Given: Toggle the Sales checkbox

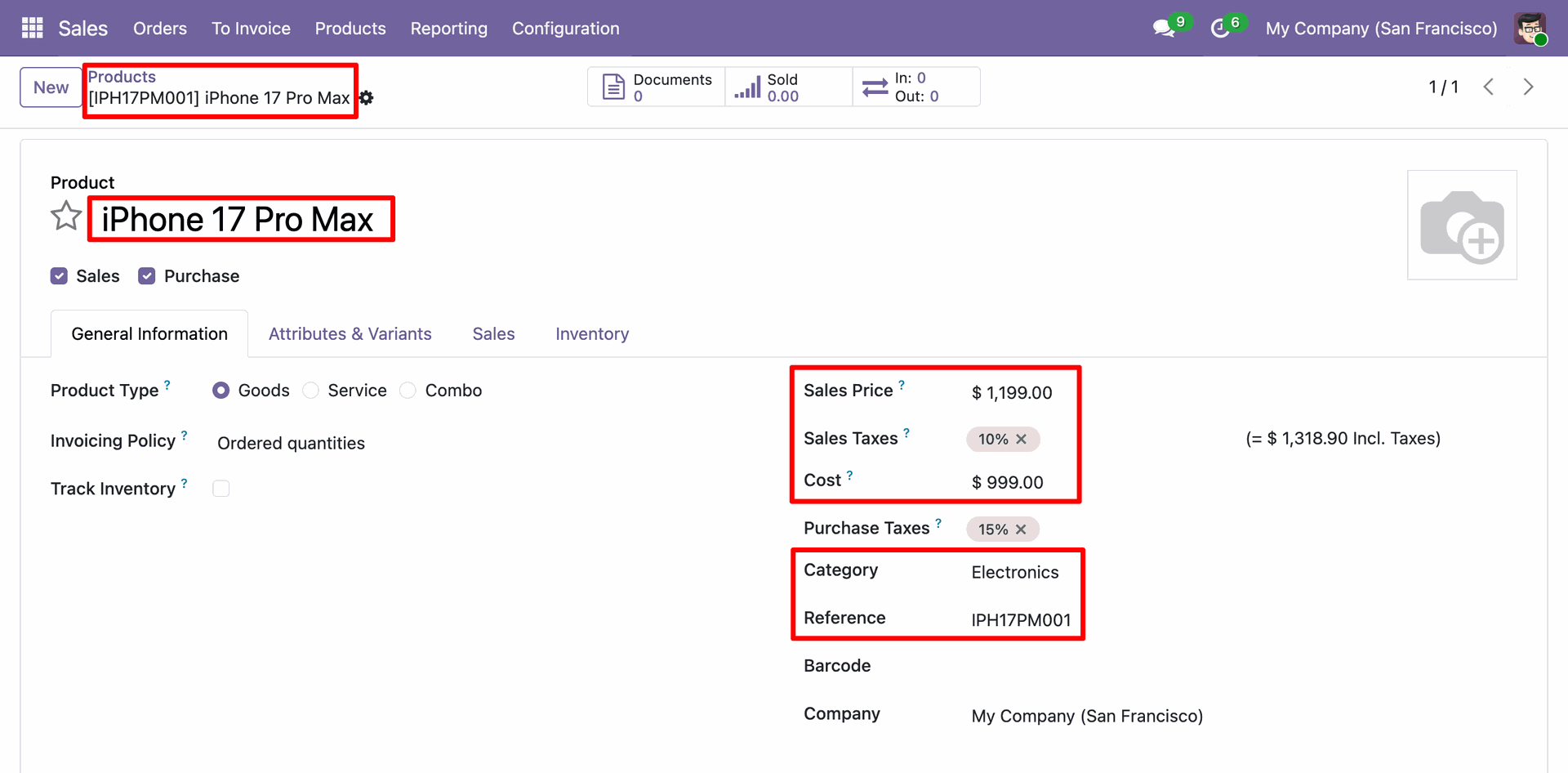Looking at the screenshot, I should coord(59,276).
